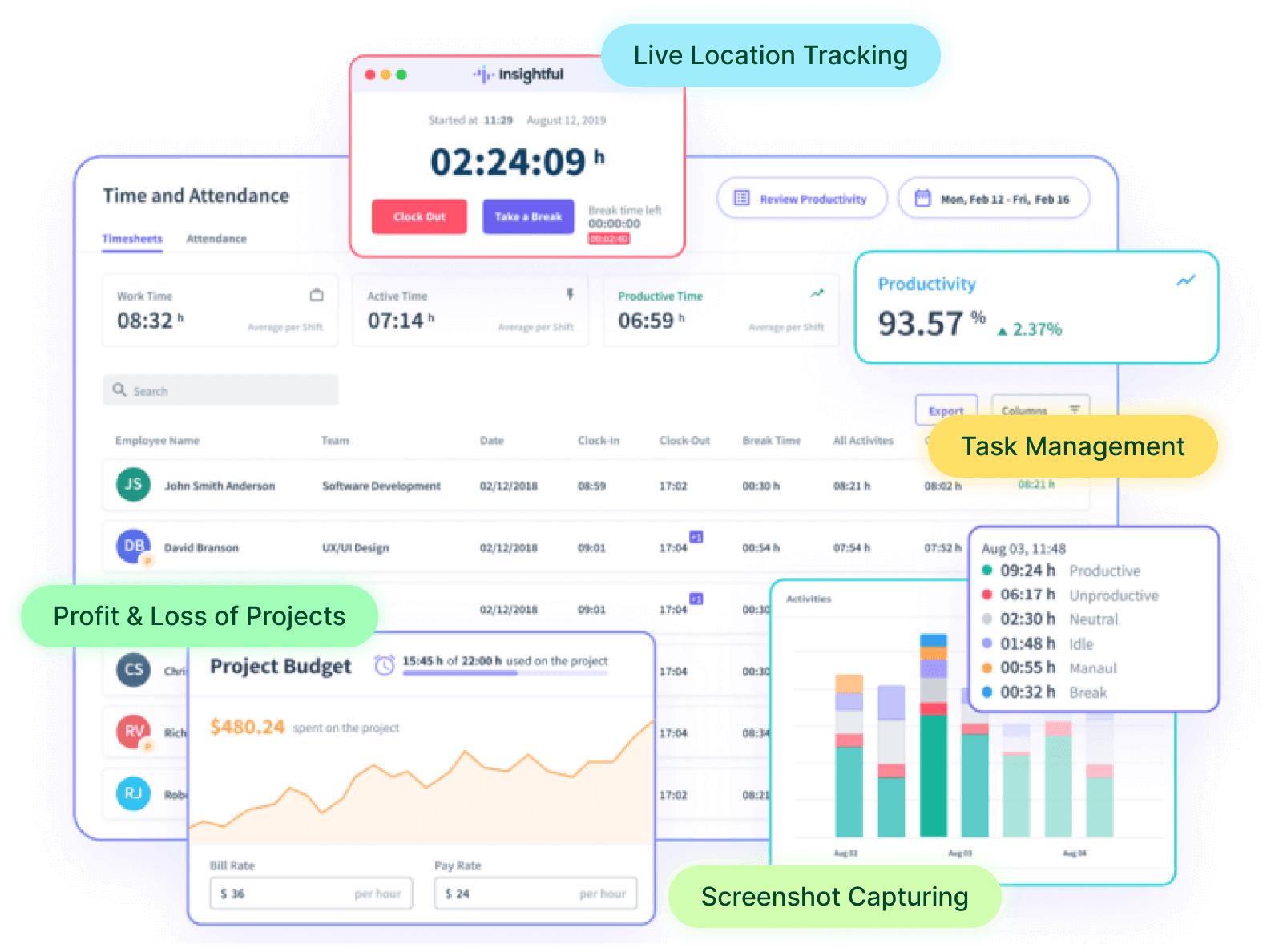1287x952 pixels.
Task: Open the Work Time briefcase icon
Action: 317,295
